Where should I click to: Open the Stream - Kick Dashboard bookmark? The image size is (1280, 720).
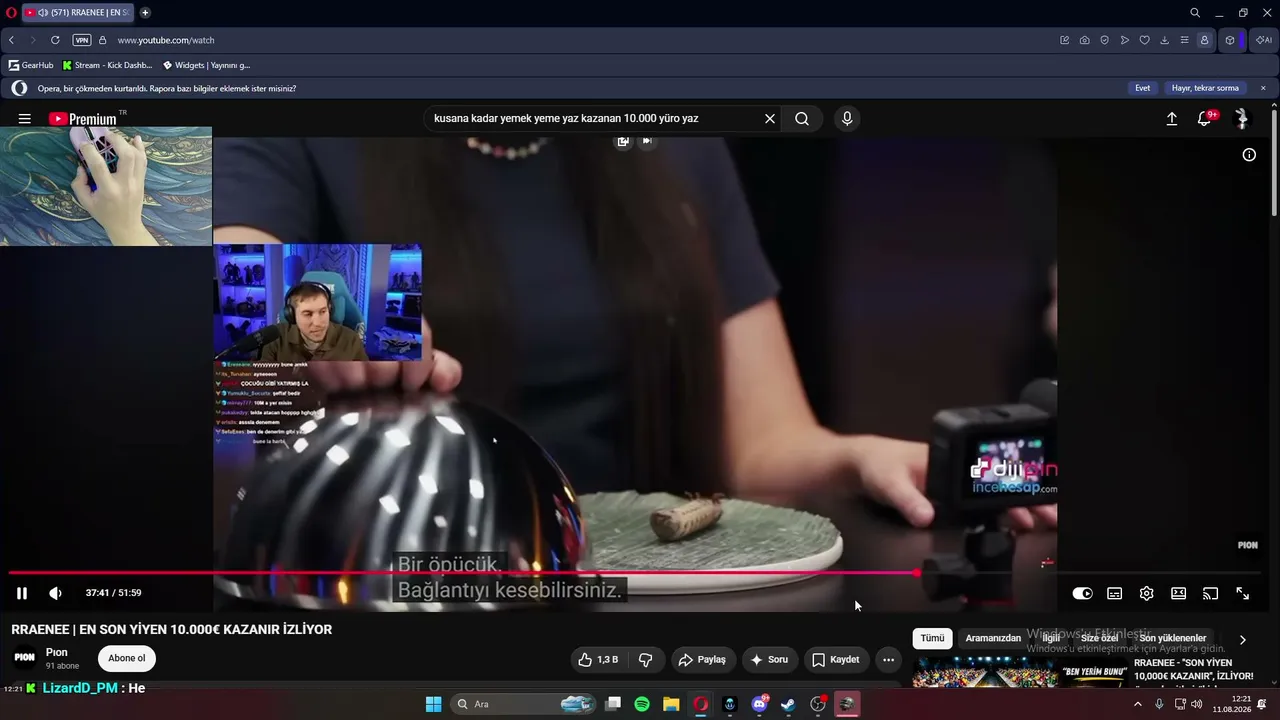(107, 65)
